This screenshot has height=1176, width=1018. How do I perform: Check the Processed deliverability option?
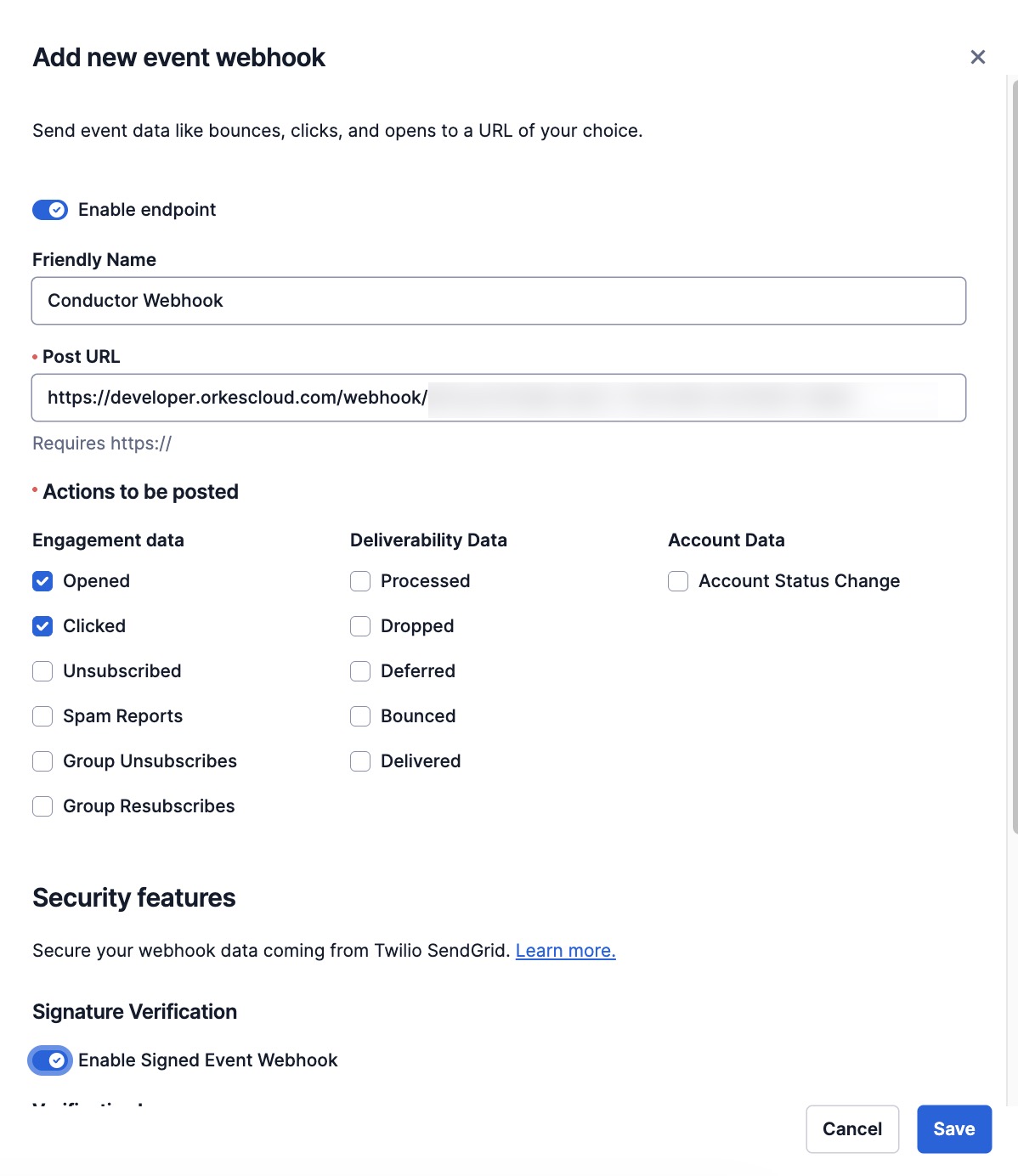[359, 580]
